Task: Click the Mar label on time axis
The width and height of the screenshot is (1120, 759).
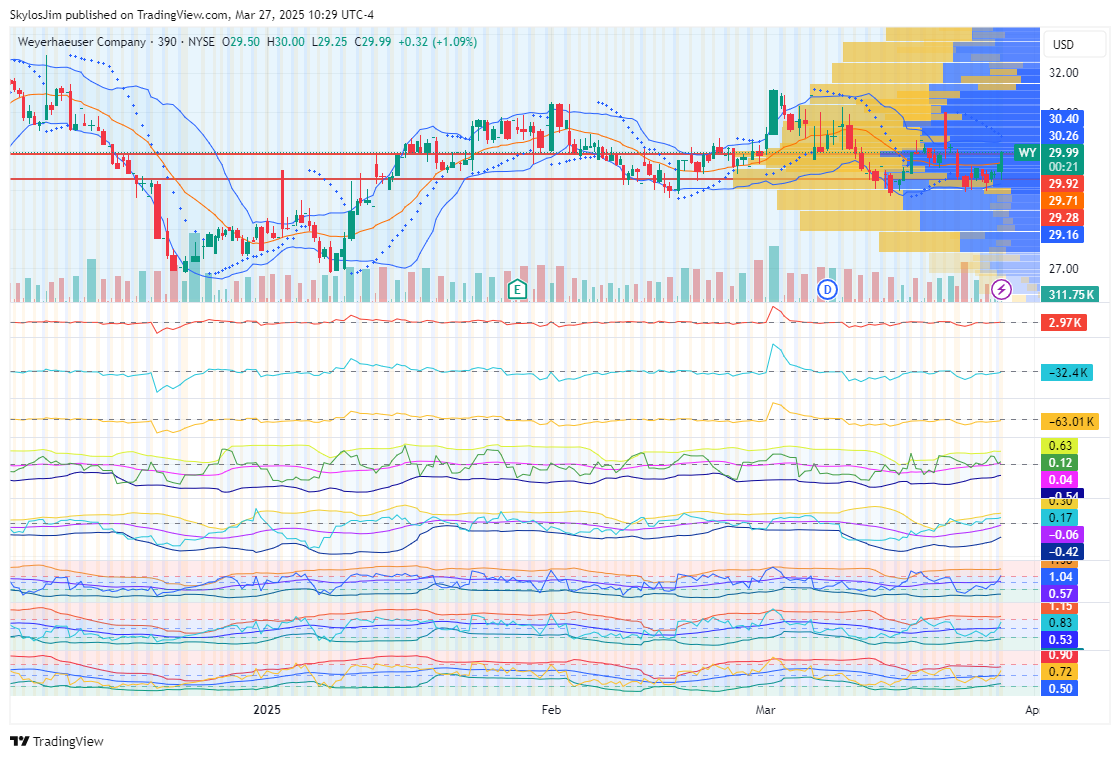Action: point(766,710)
